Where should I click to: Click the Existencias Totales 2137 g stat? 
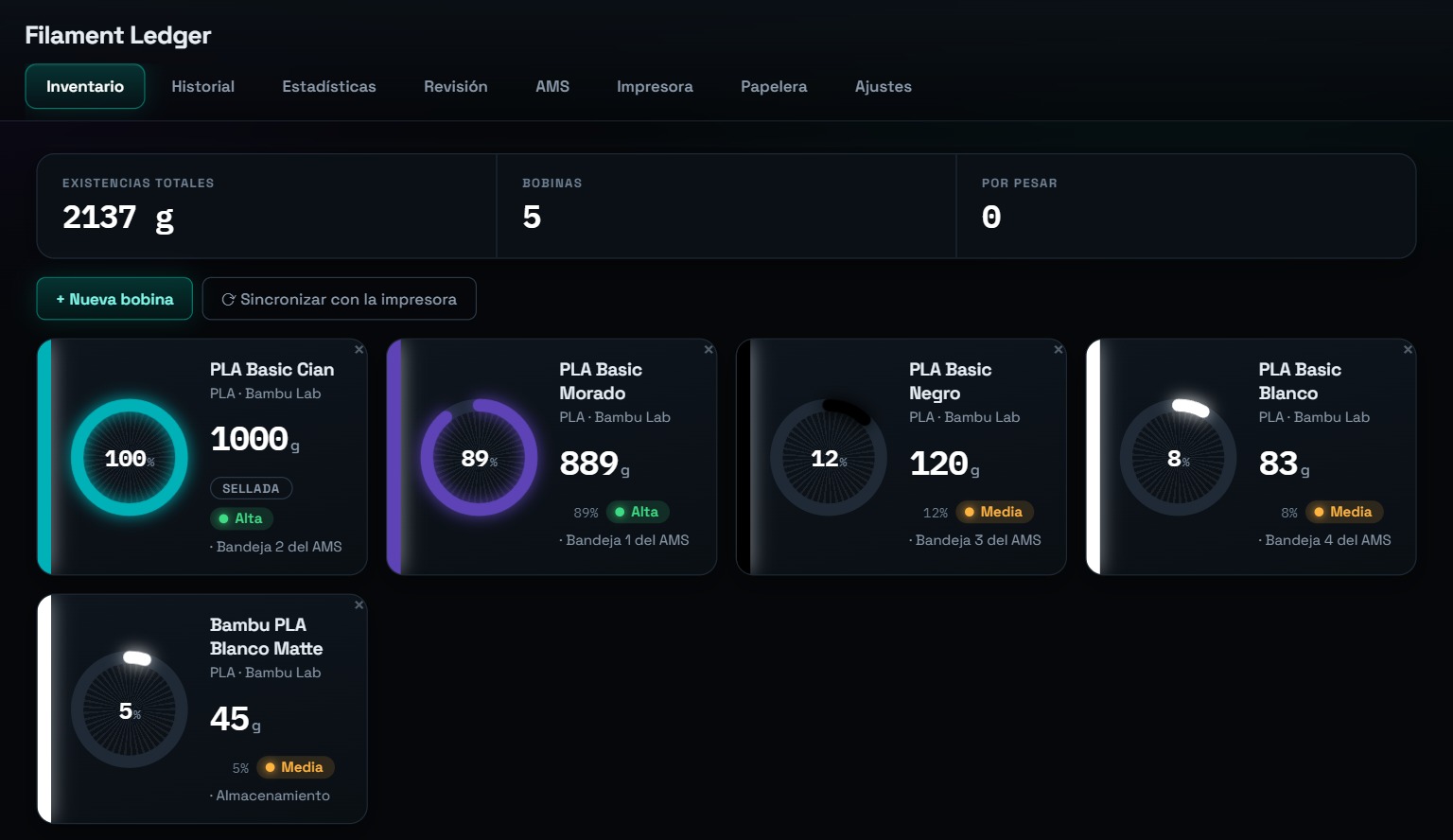click(267, 206)
